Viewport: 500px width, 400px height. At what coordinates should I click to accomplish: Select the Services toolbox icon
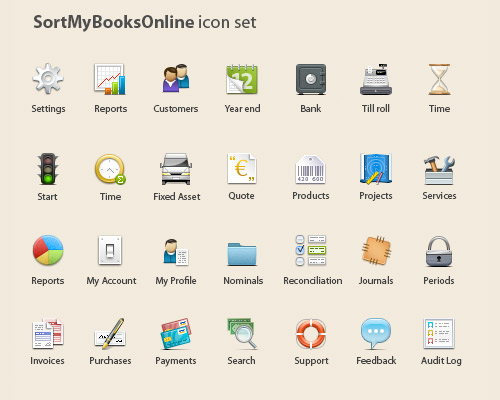click(x=439, y=170)
